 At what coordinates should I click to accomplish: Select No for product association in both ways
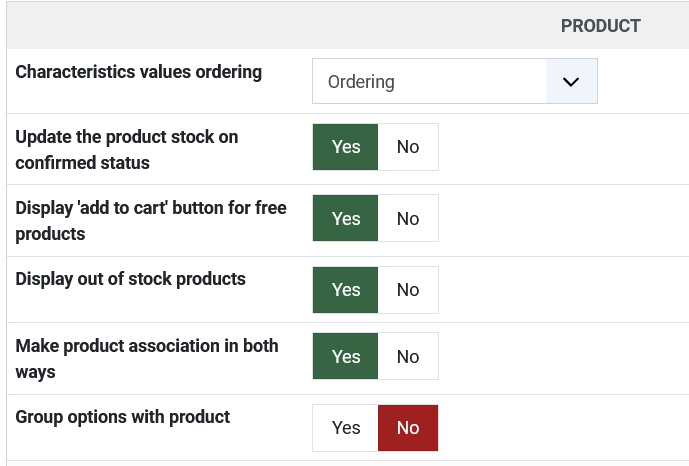pos(408,356)
